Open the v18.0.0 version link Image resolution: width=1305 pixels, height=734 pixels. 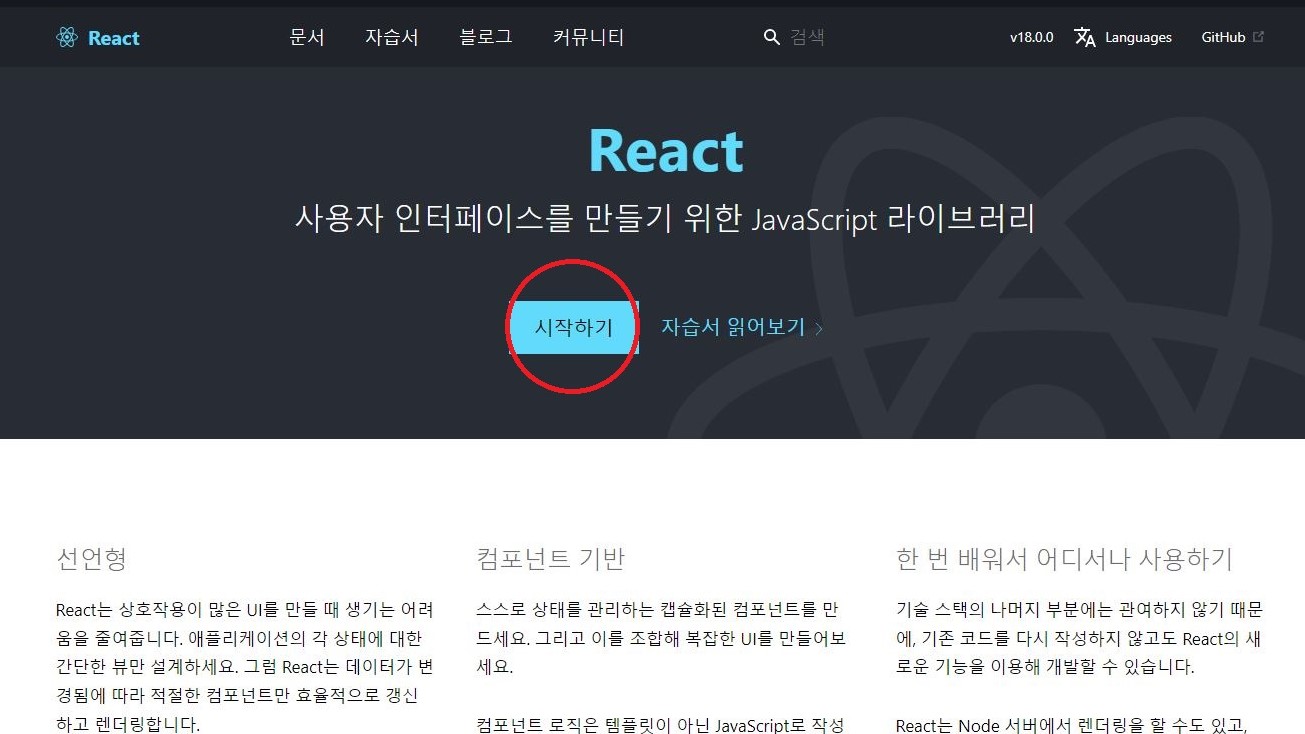pos(1032,38)
